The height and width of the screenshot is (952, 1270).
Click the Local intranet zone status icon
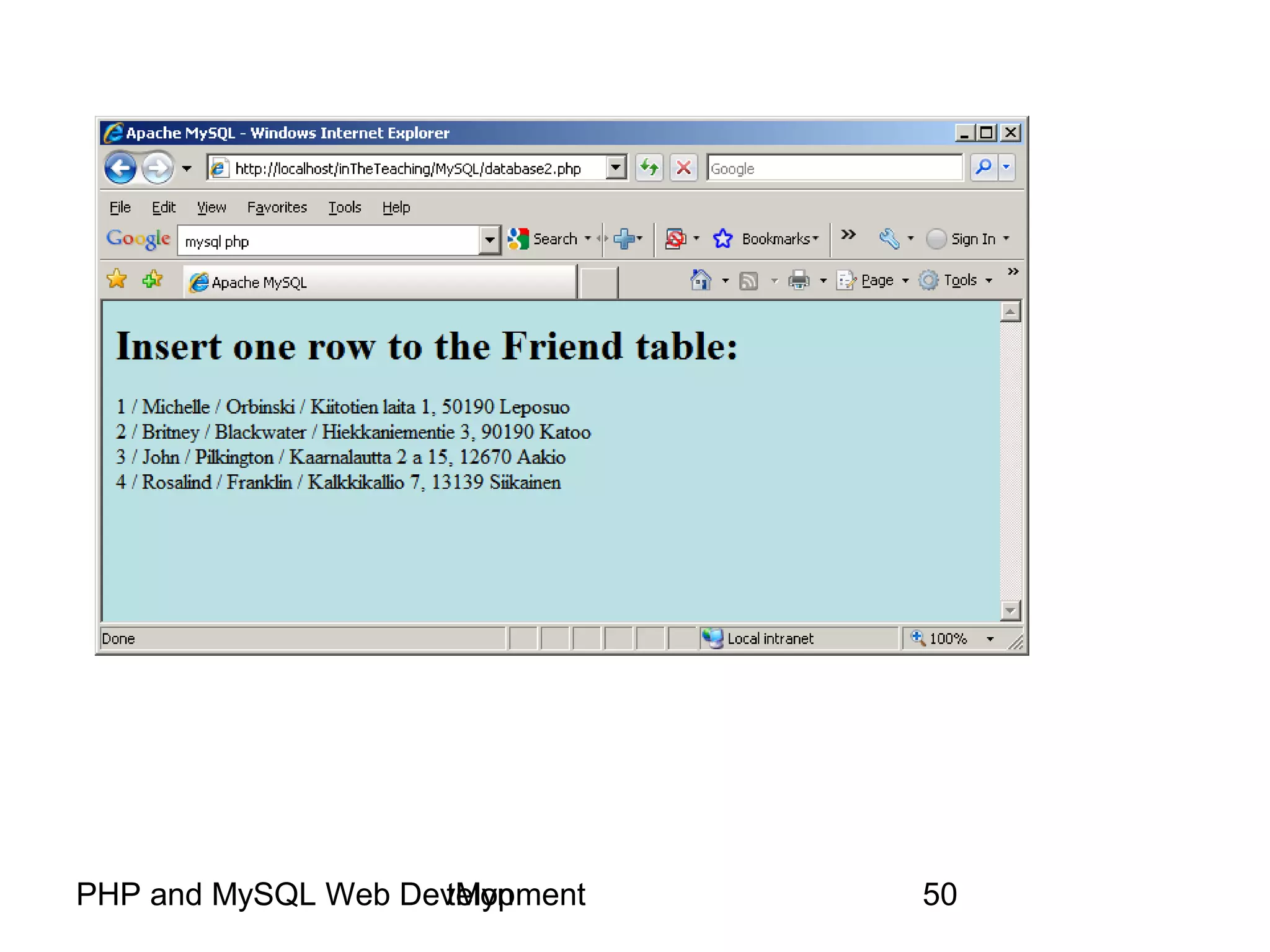pyautogui.click(x=713, y=638)
